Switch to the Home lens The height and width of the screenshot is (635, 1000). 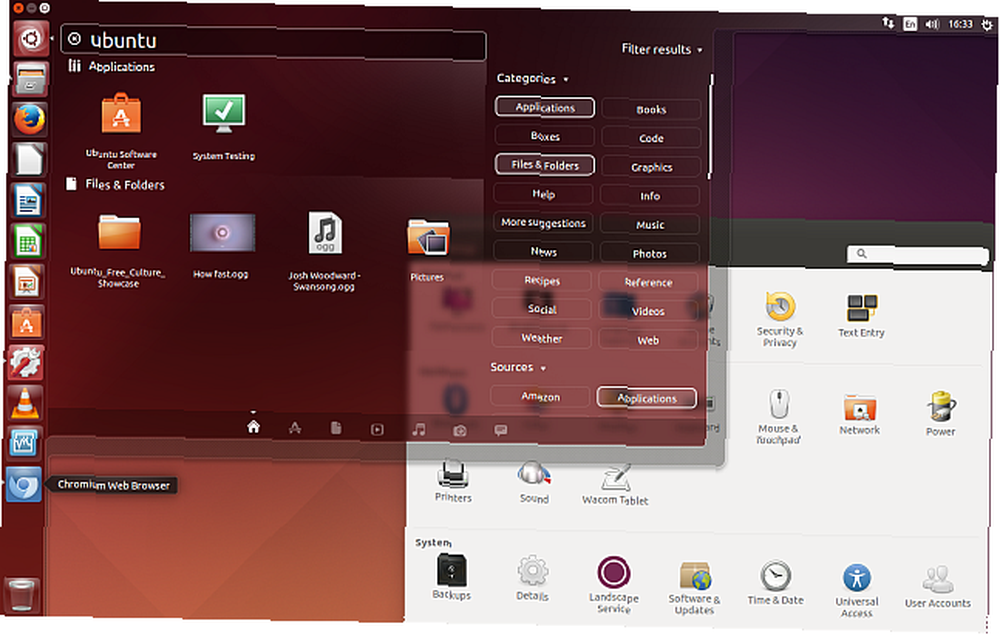(253, 427)
